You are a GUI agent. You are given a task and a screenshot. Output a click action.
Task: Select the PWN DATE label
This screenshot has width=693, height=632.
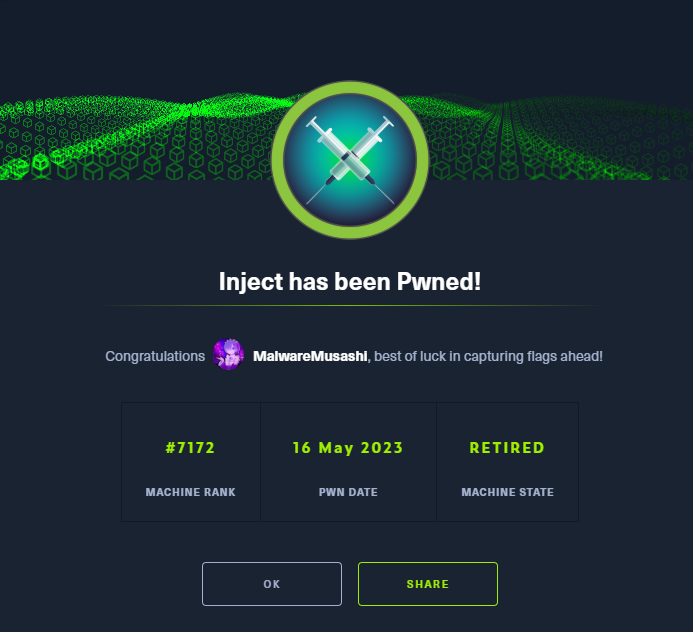coord(348,492)
